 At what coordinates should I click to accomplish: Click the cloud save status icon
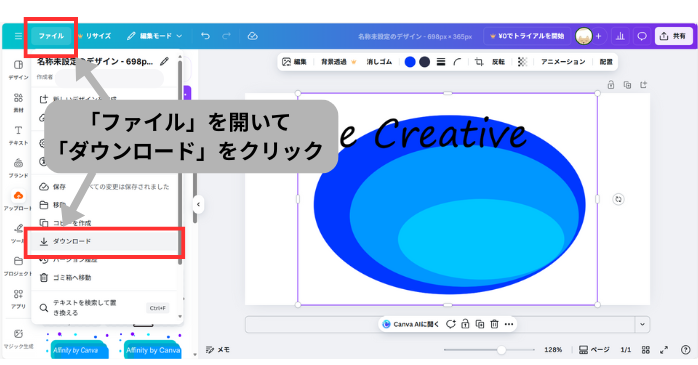[252, 36]
